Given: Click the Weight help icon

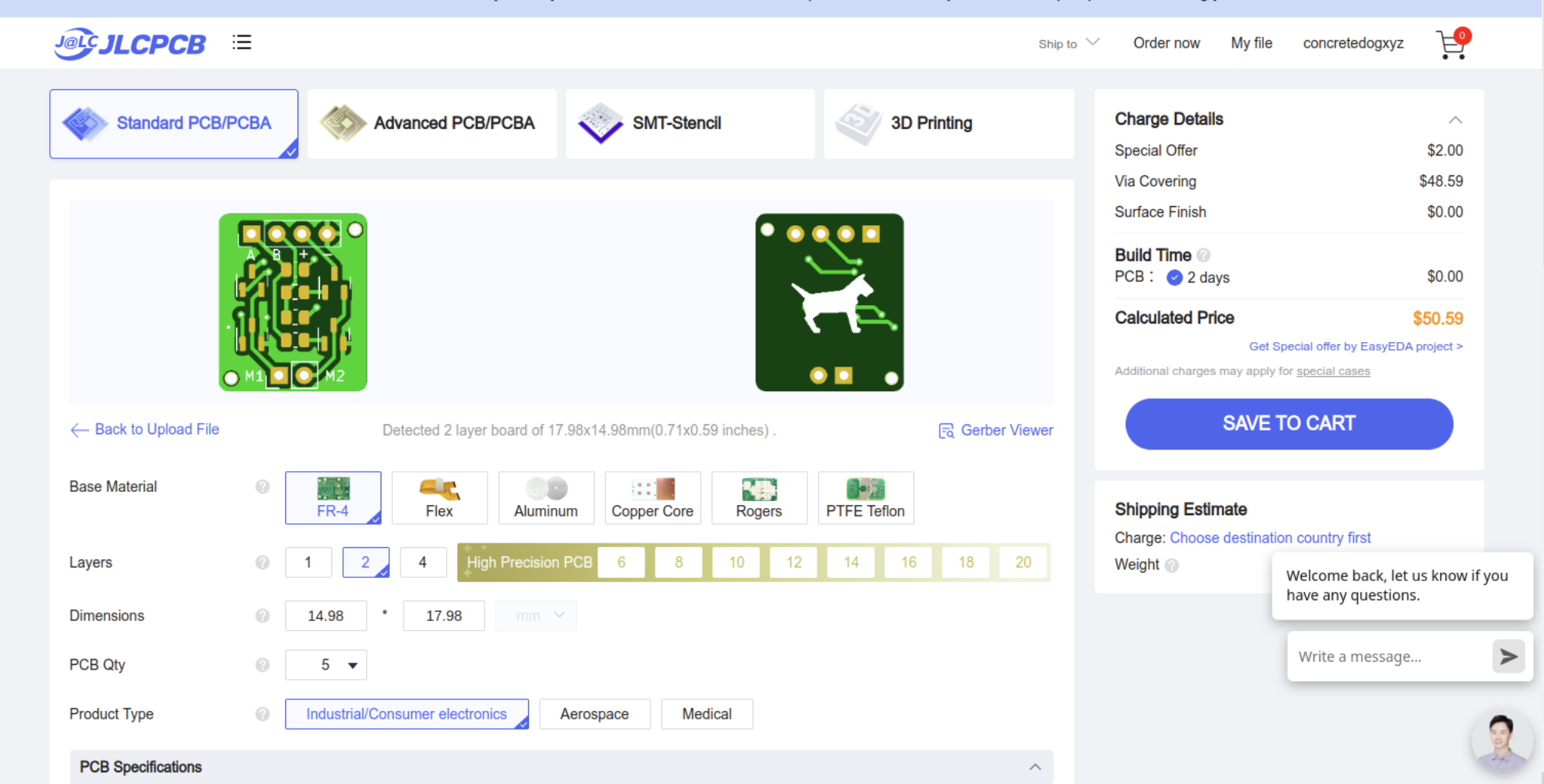Looking at the screenshot, I should click(x=1172, y=566).
